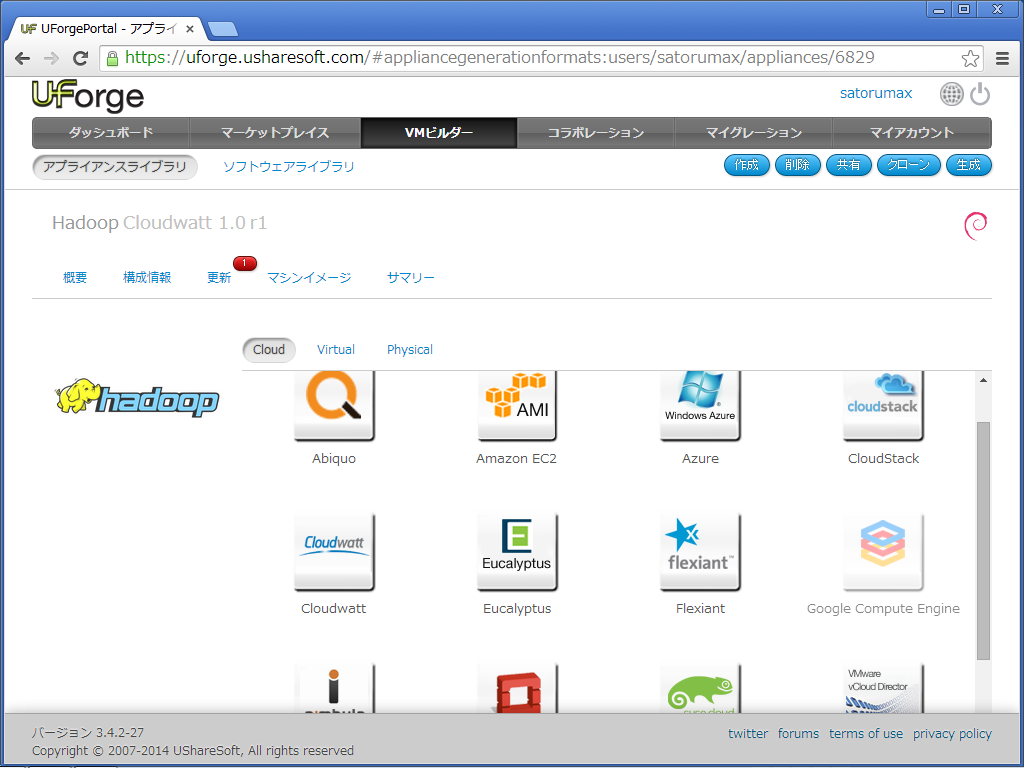The height and width of the screenshot is (768, 1024).
Task: Click the scrollbar up arrow
Action: click(984, 380)
